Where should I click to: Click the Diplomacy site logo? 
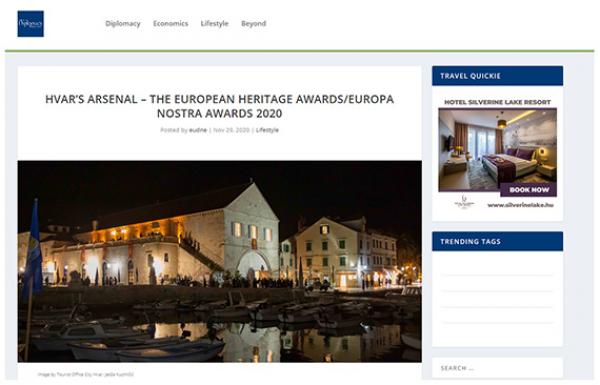click(x=31, y=24)
